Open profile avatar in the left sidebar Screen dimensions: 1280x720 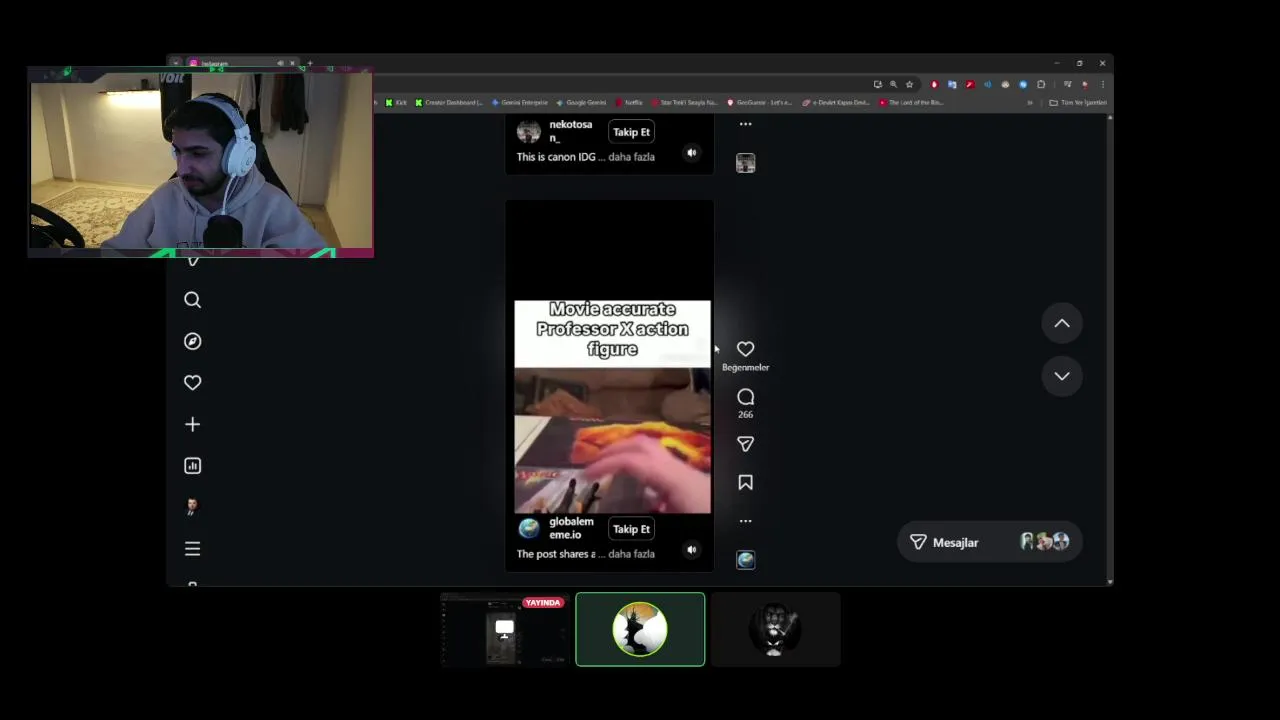(193, 507)
